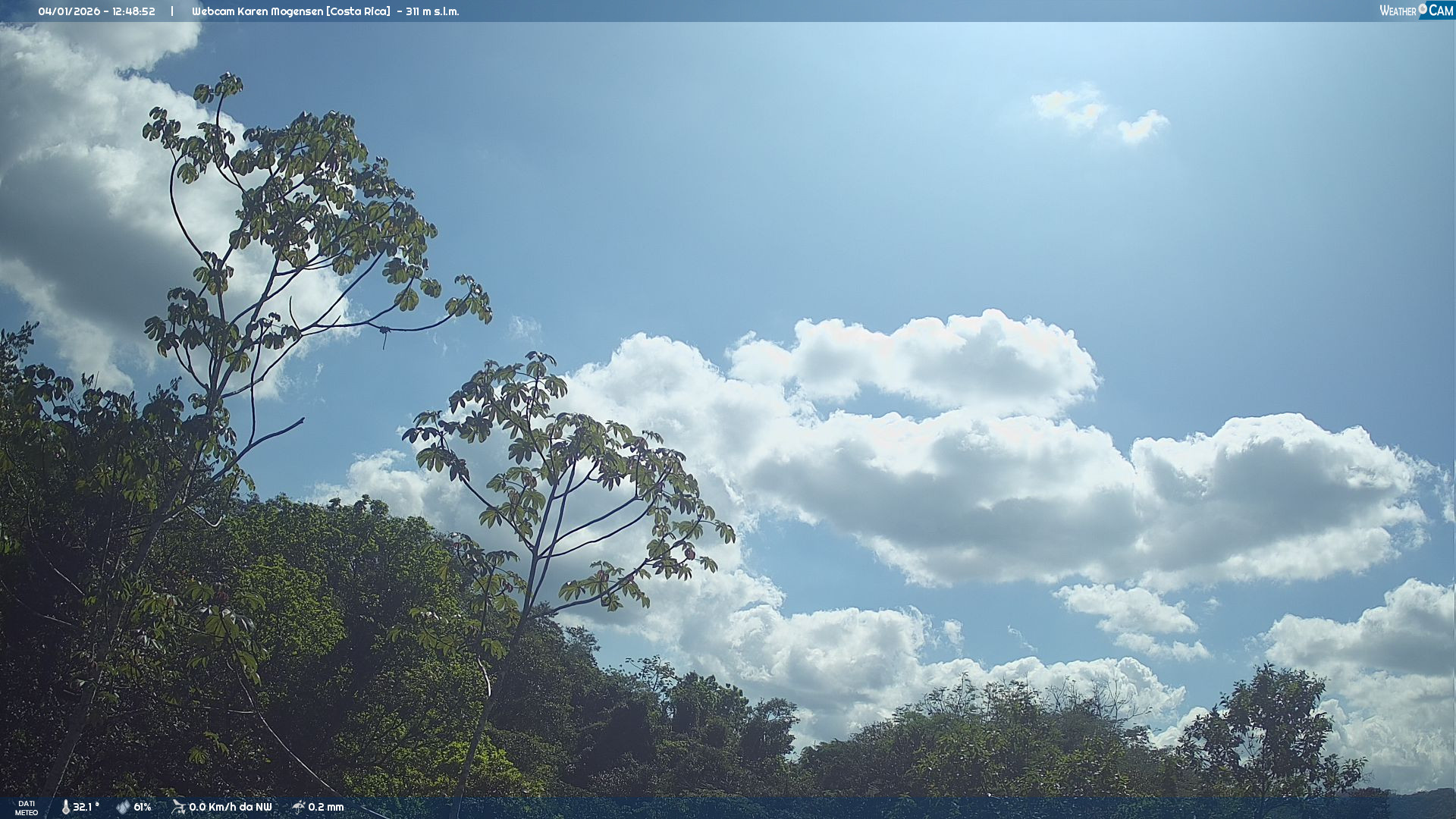Click the 32.1° temperature reading
Screen dimensions: 1456x819
pyautogui.click(x=86, y=807)
